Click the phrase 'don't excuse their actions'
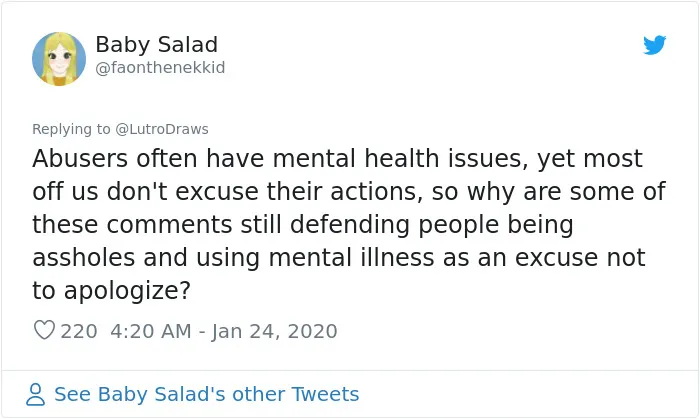The image size is (700, 419). pos(265,191)
